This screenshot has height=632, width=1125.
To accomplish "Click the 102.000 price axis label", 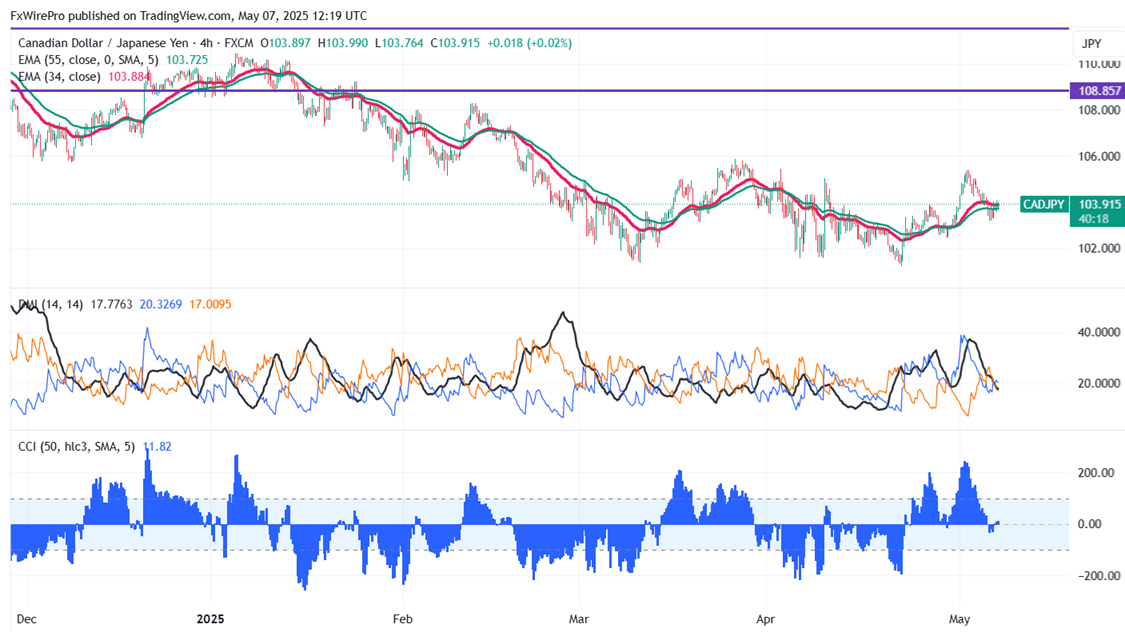I will point(1099,248).
